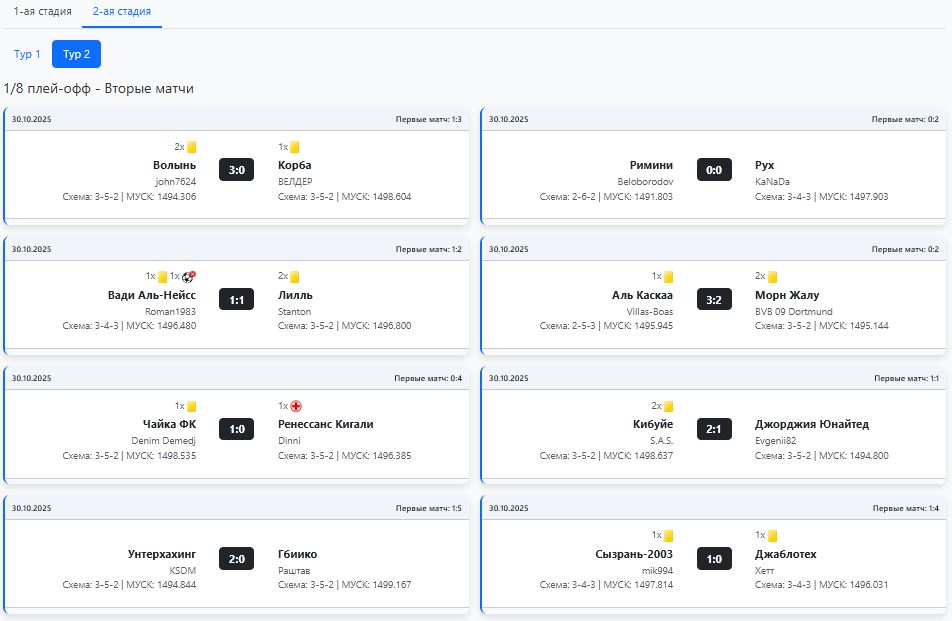Open the 3:2 score of Аль Каскаа match

point(713,300)
